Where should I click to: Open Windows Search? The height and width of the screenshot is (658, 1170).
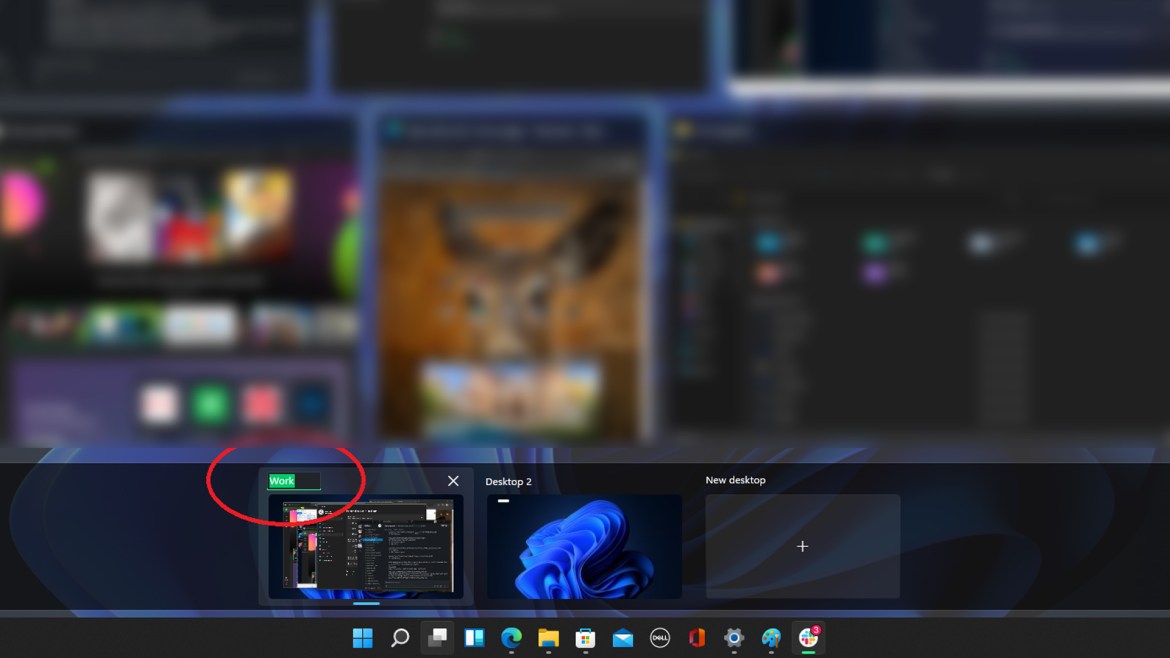(x=399, y=637)
